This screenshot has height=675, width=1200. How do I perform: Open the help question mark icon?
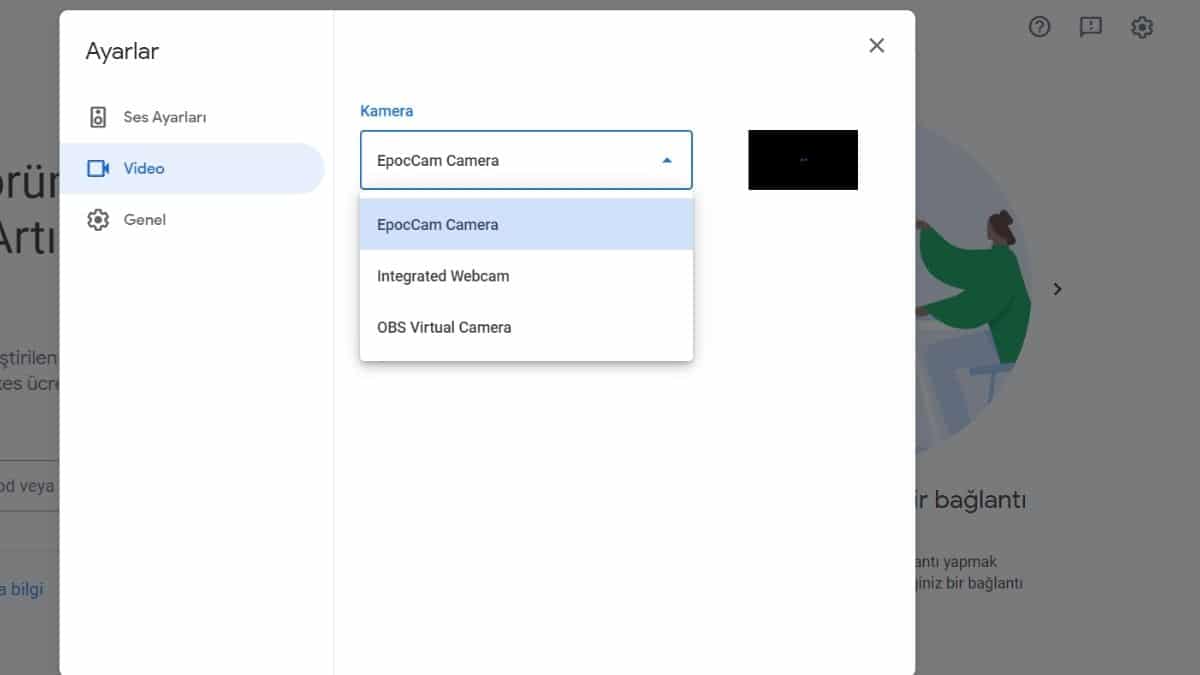(x=1039, y=27)
